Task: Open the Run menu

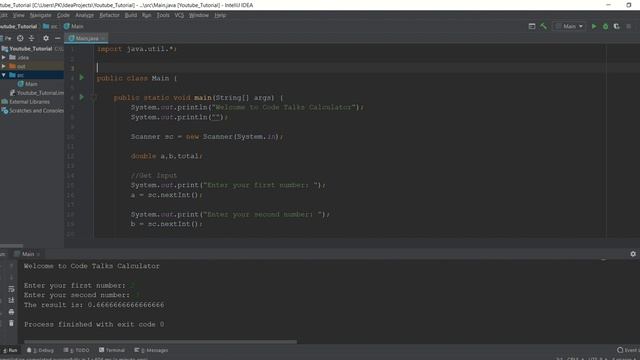Action: click(x=147, y=15)
